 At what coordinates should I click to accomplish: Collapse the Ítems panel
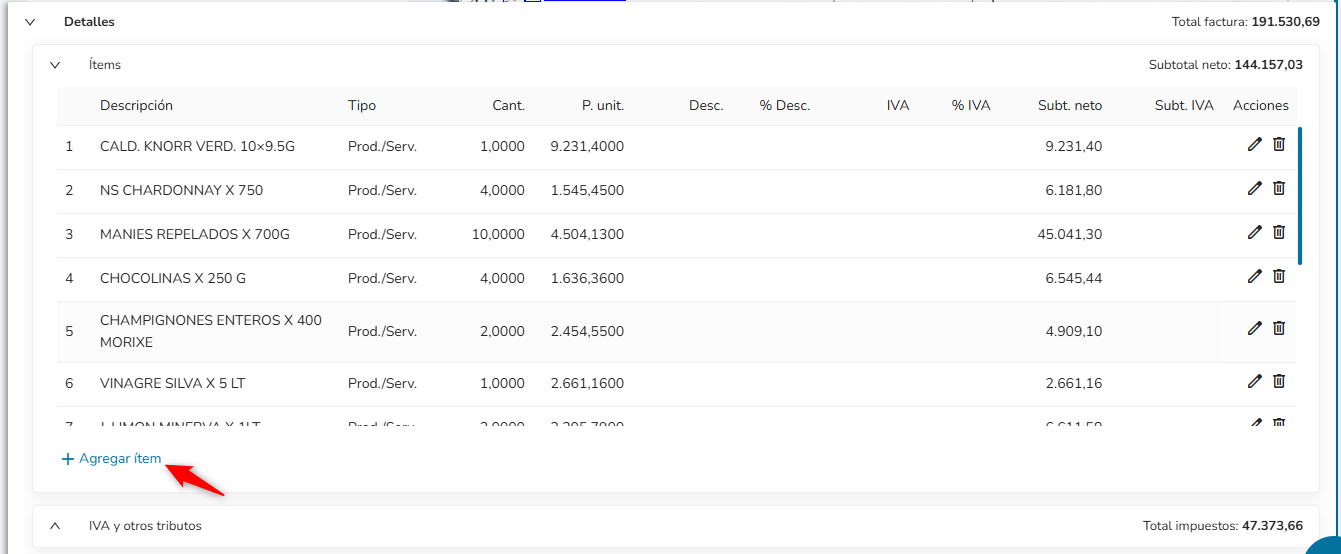pos(55,65)
